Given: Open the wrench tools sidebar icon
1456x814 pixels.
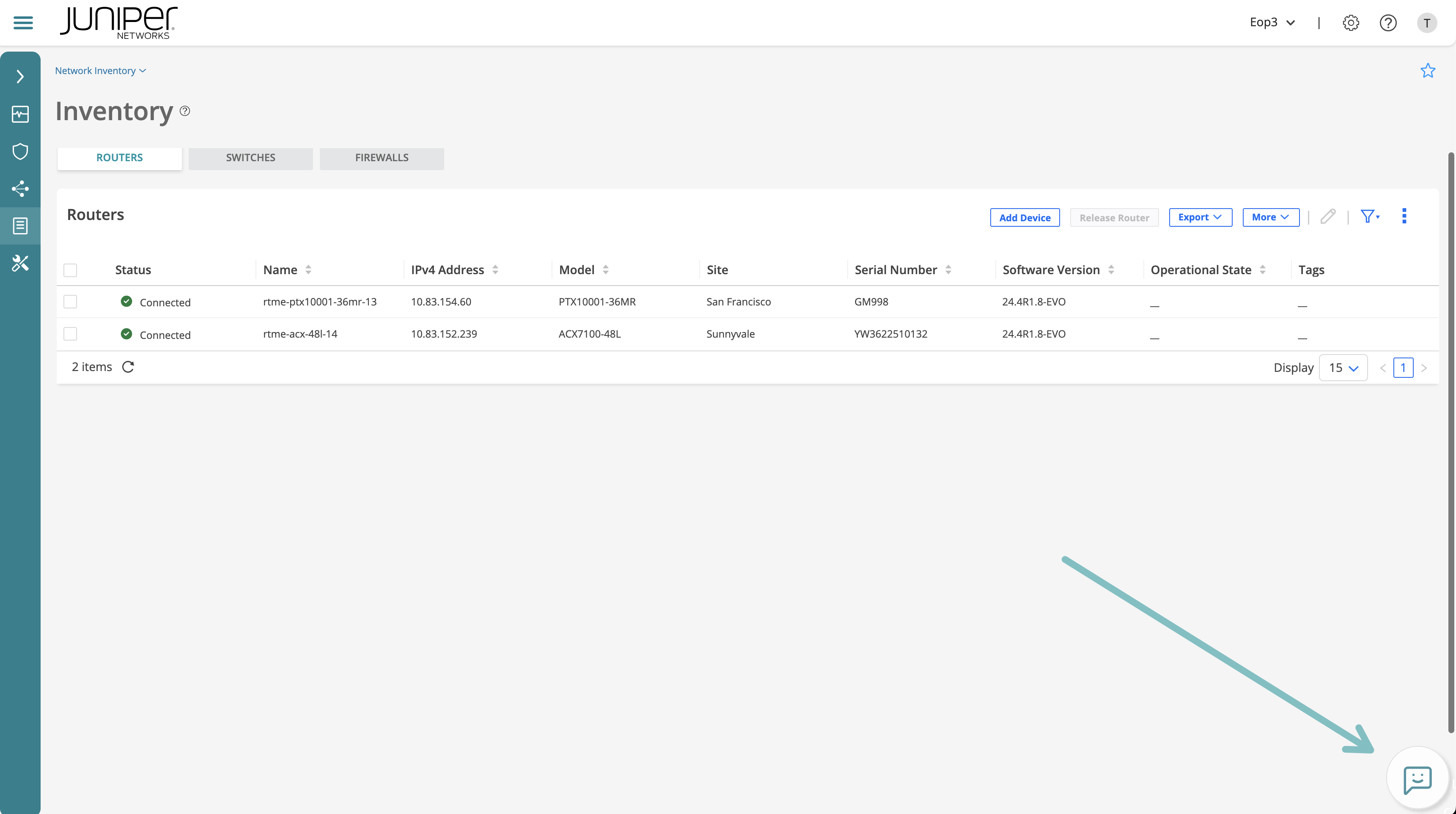Looking at the screenshot, I should click(20, 263).
